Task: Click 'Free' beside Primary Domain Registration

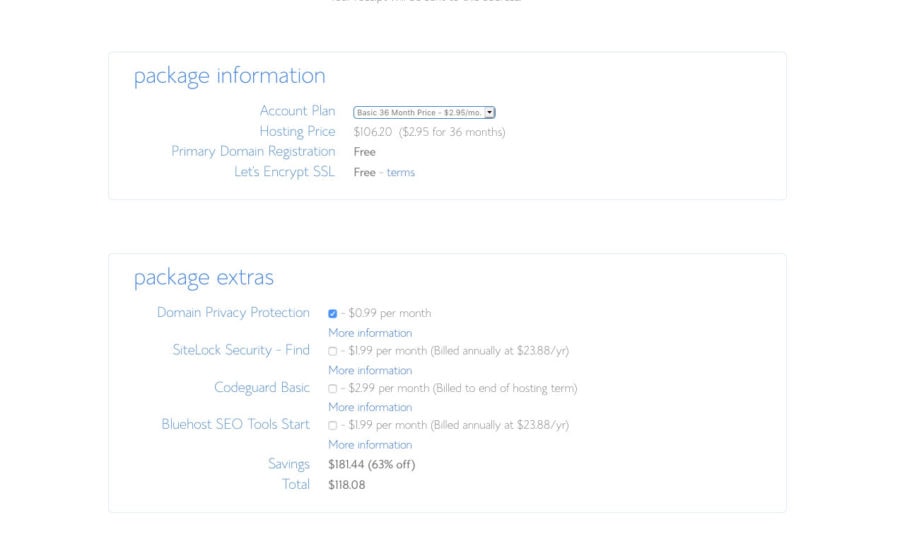Action: click(x=364, y=152)
